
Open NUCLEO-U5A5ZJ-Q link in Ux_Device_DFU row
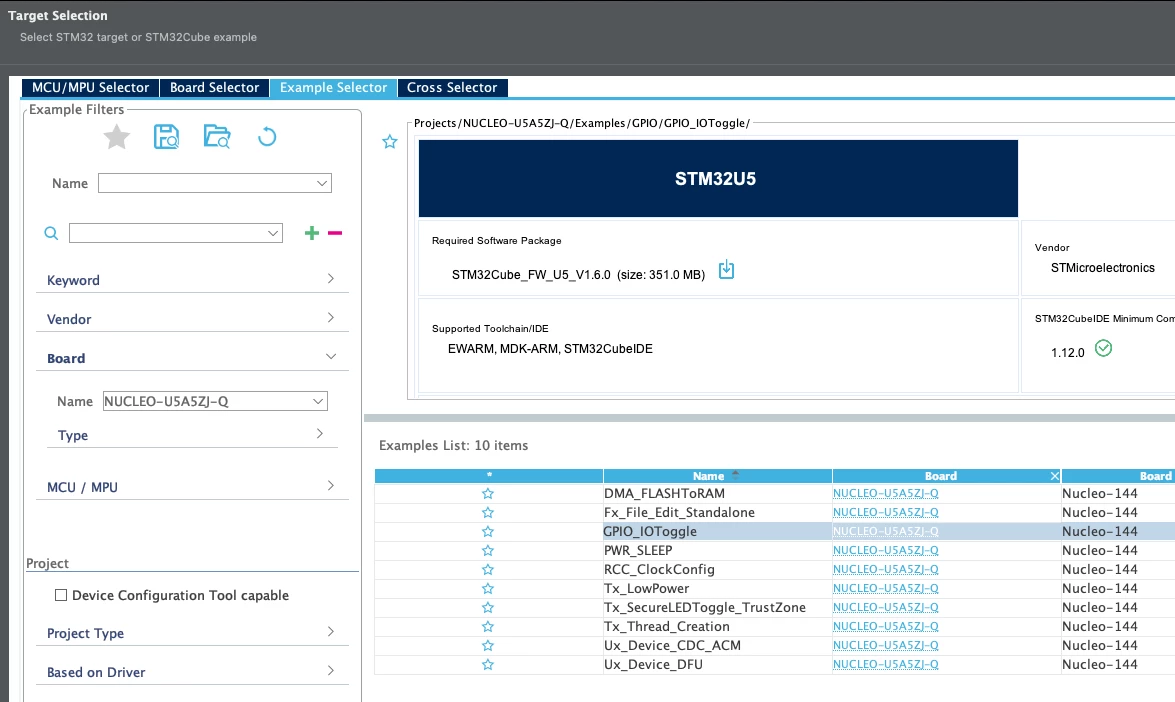(885, 665)
